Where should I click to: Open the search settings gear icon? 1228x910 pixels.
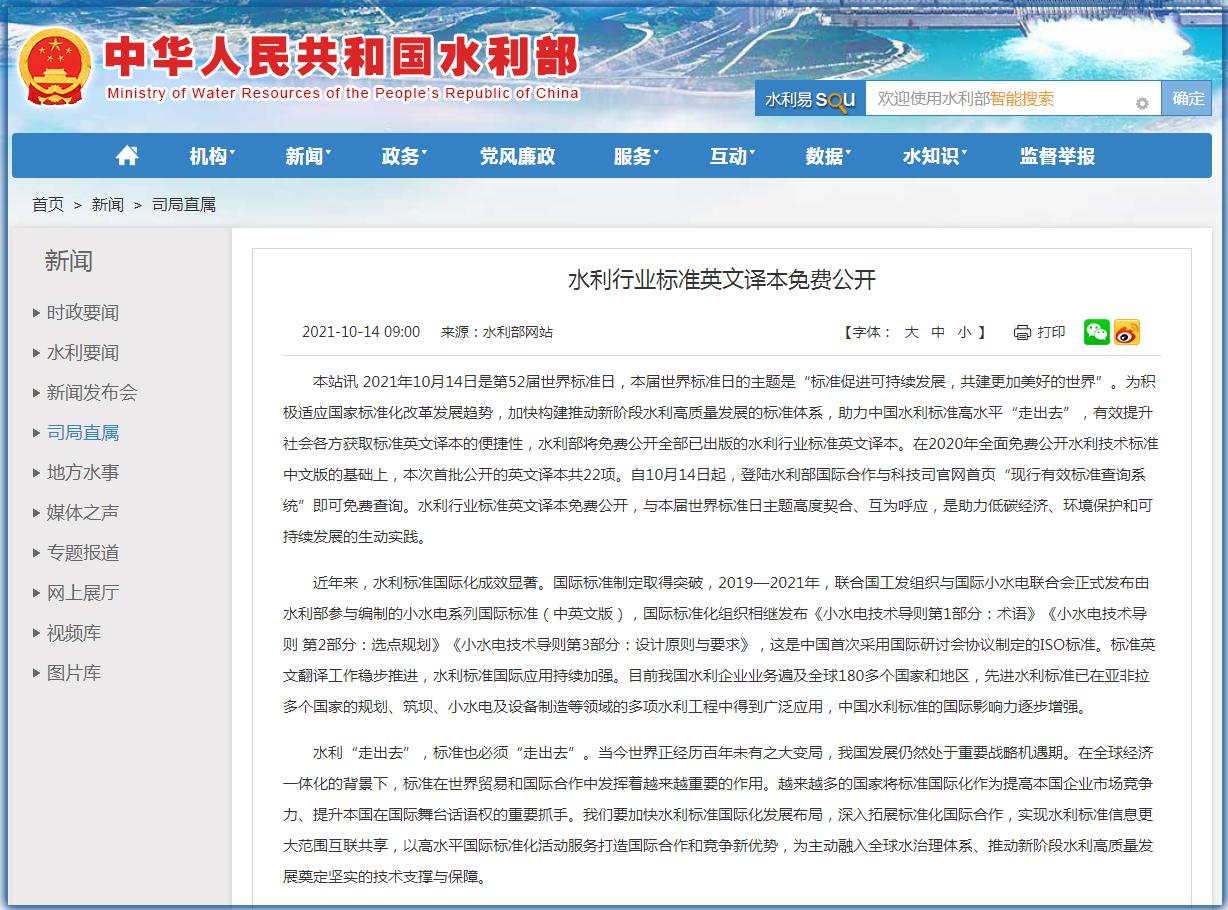[x=1142, y=103]
